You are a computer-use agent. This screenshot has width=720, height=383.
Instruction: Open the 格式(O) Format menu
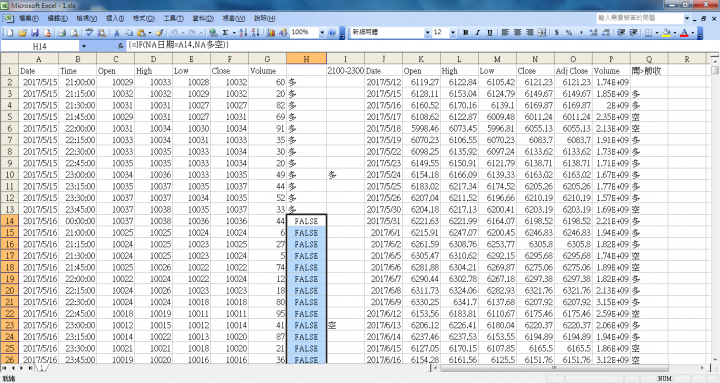(x=144, y=18)
